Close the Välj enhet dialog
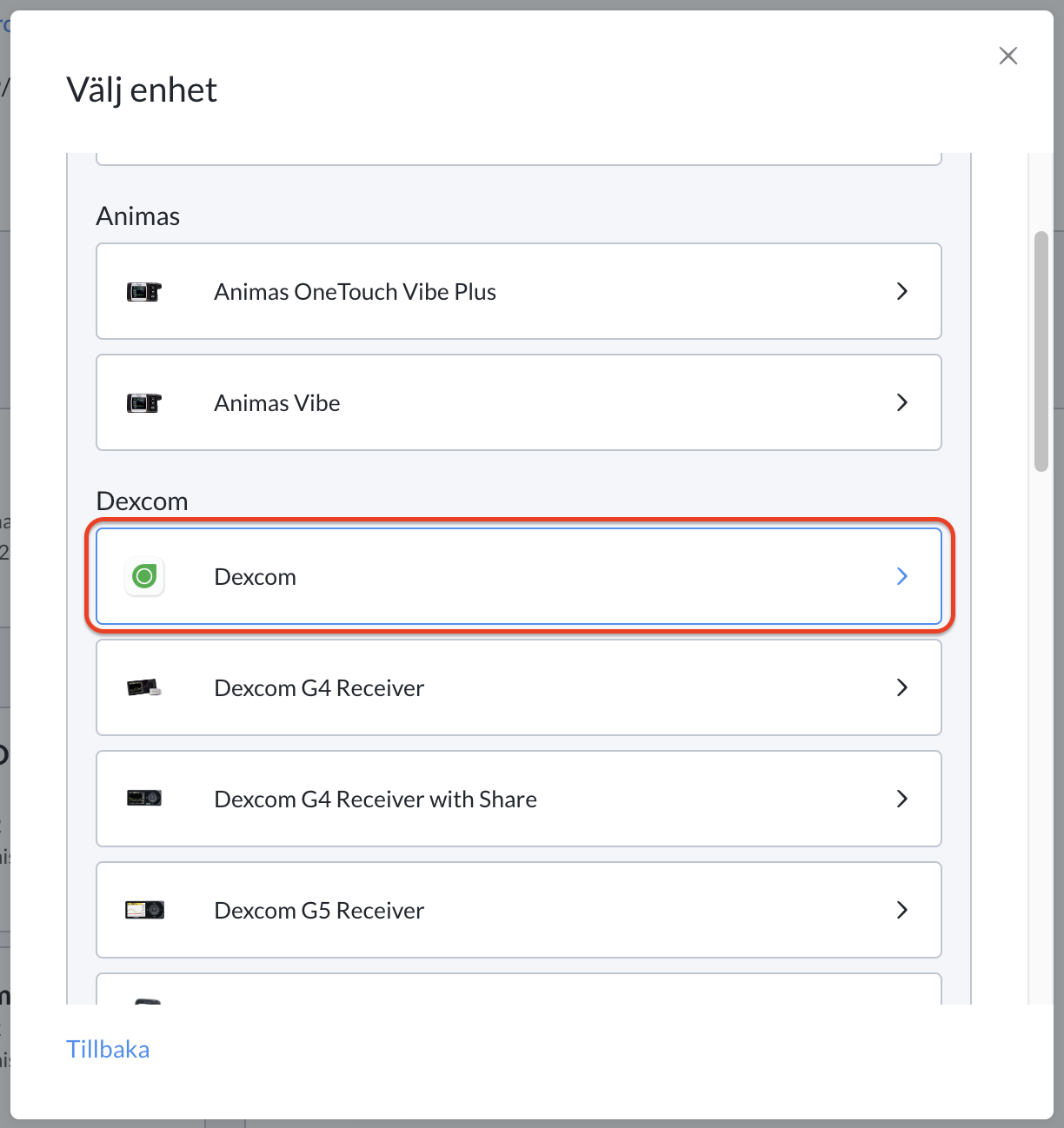 pyautogui.click(x=1008, y=56)
